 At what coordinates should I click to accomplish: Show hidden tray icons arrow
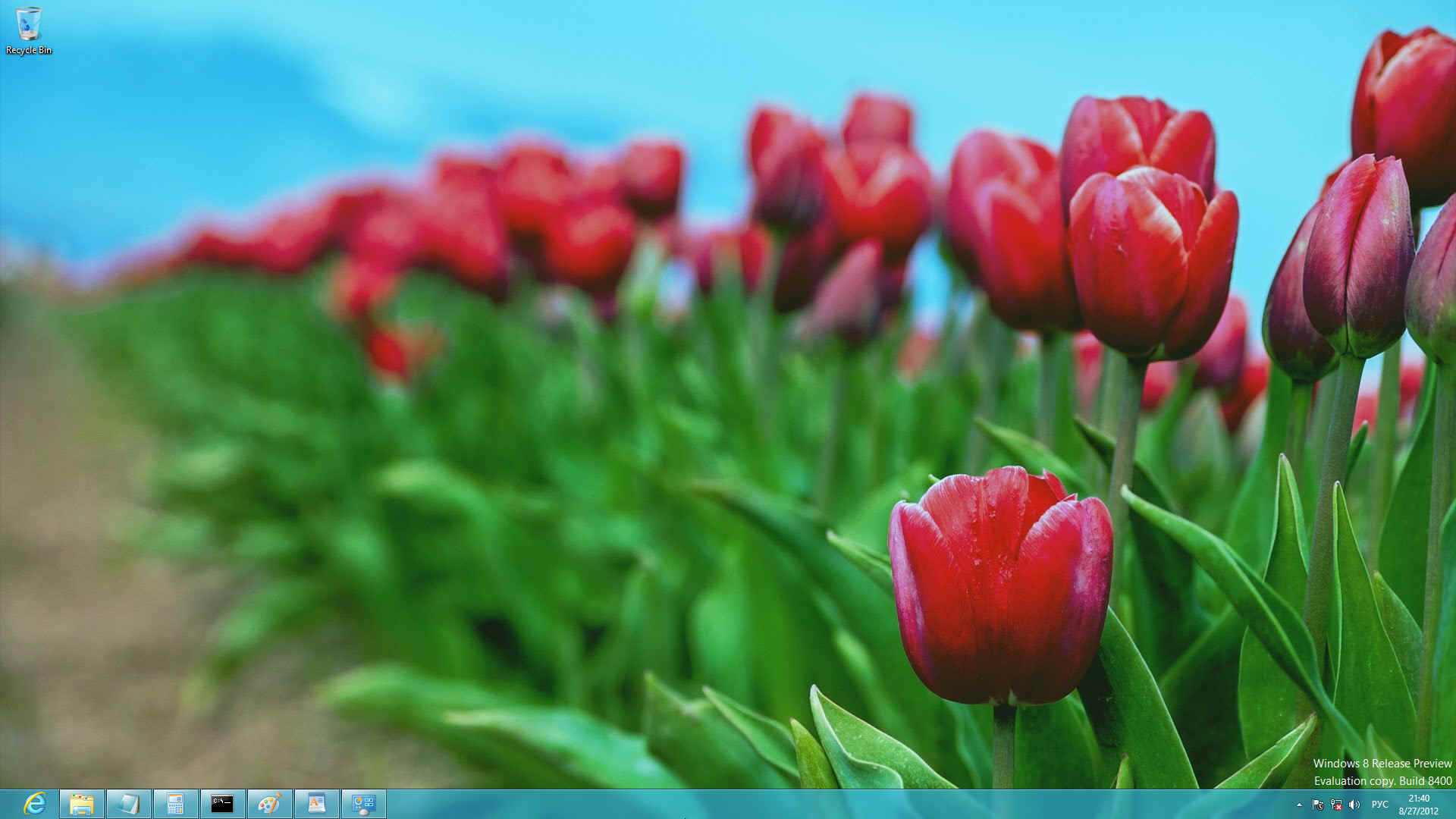(x=1299, y=805)
